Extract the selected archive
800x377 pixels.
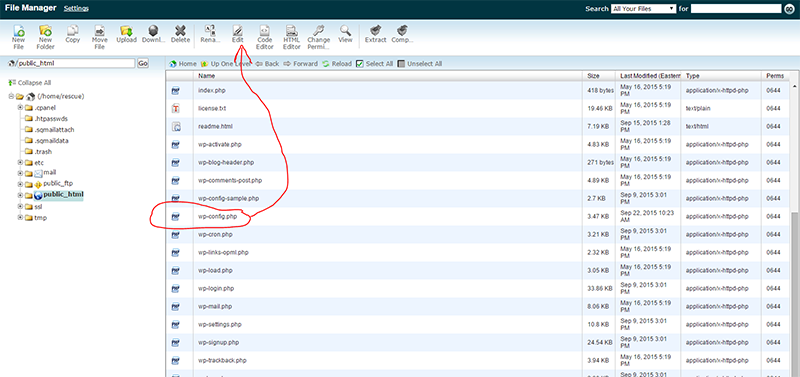pos(376,31)
